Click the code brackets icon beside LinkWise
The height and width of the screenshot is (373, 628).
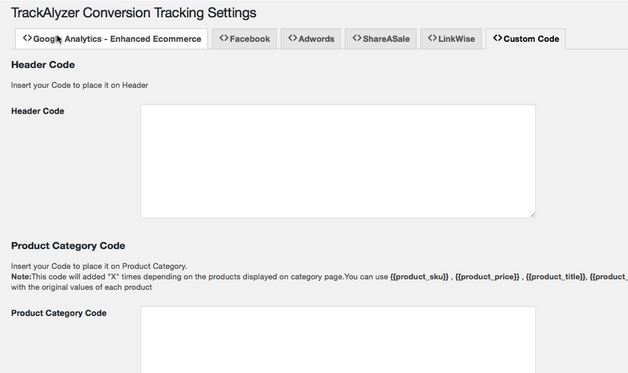pos(432,38)
